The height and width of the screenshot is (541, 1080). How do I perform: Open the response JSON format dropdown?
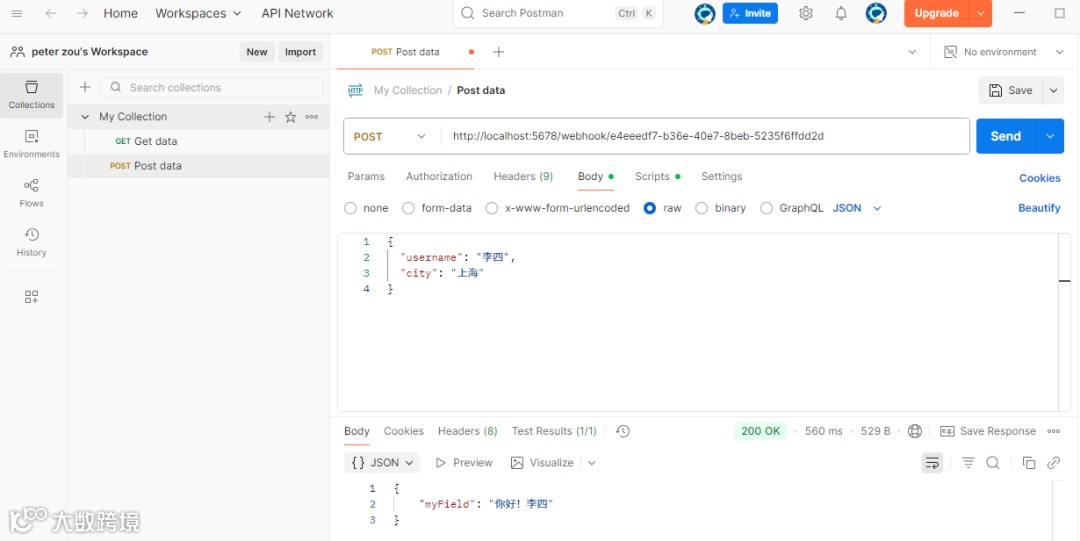click(382, 462)
